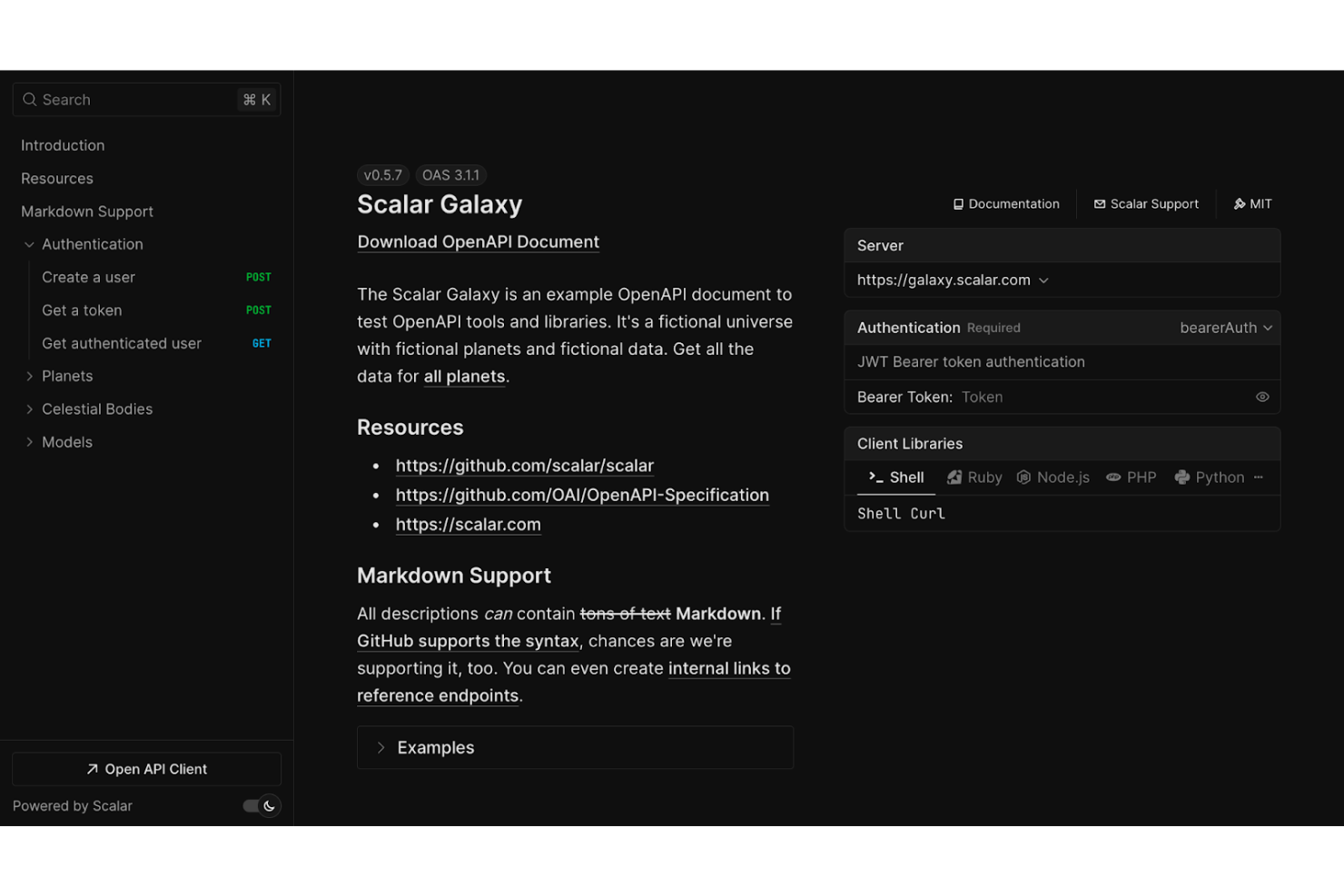Go to Introduction in the sidebar
Image resolution: width=1344 pixels, height=896 pixels.
pos(63,145)
